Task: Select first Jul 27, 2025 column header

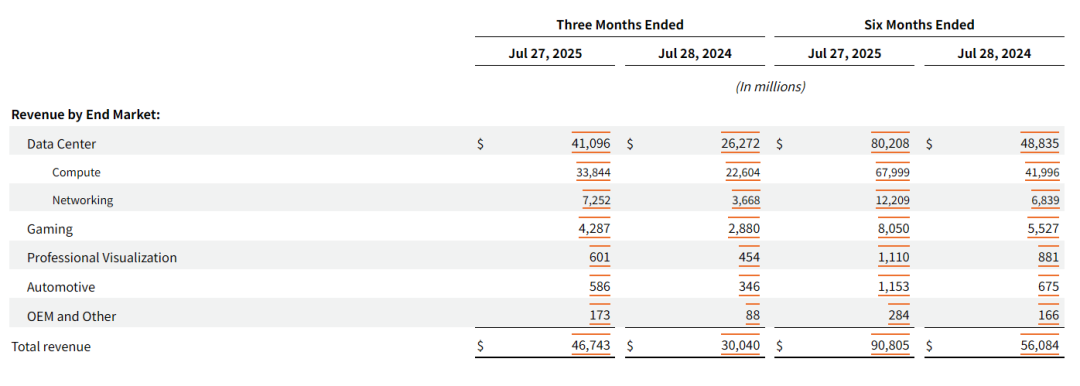Action: point(545,54)
